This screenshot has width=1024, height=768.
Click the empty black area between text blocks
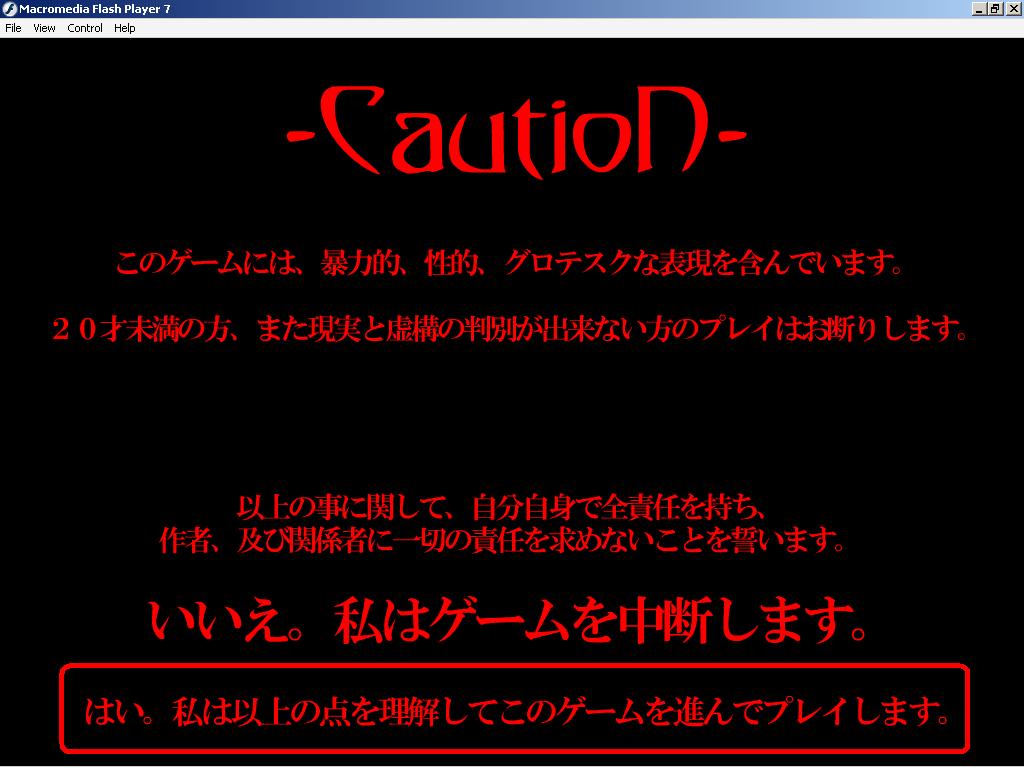(x=512, y=420)
